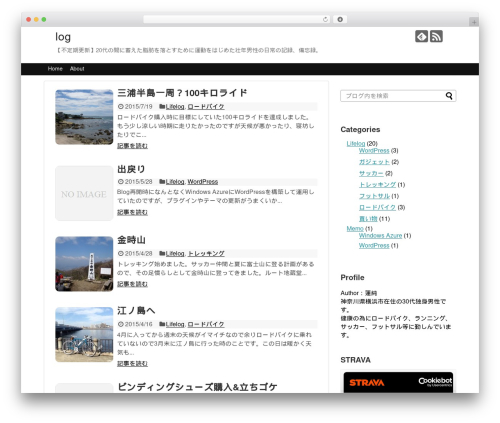Click coastal thumbnail of 100キロライド post
The height and width of the screenshot is (423, 500).
click(x=84, y=117)
